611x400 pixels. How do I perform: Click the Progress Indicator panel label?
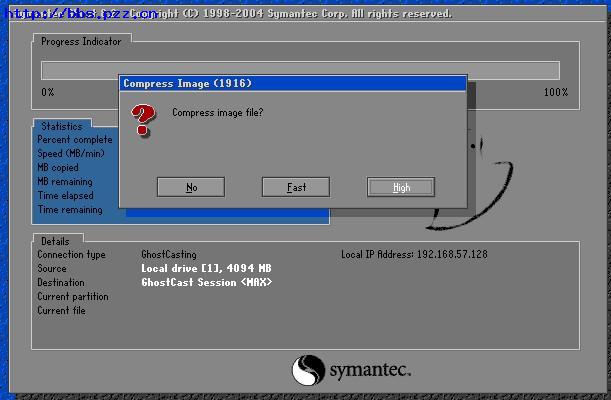[81, 41]
